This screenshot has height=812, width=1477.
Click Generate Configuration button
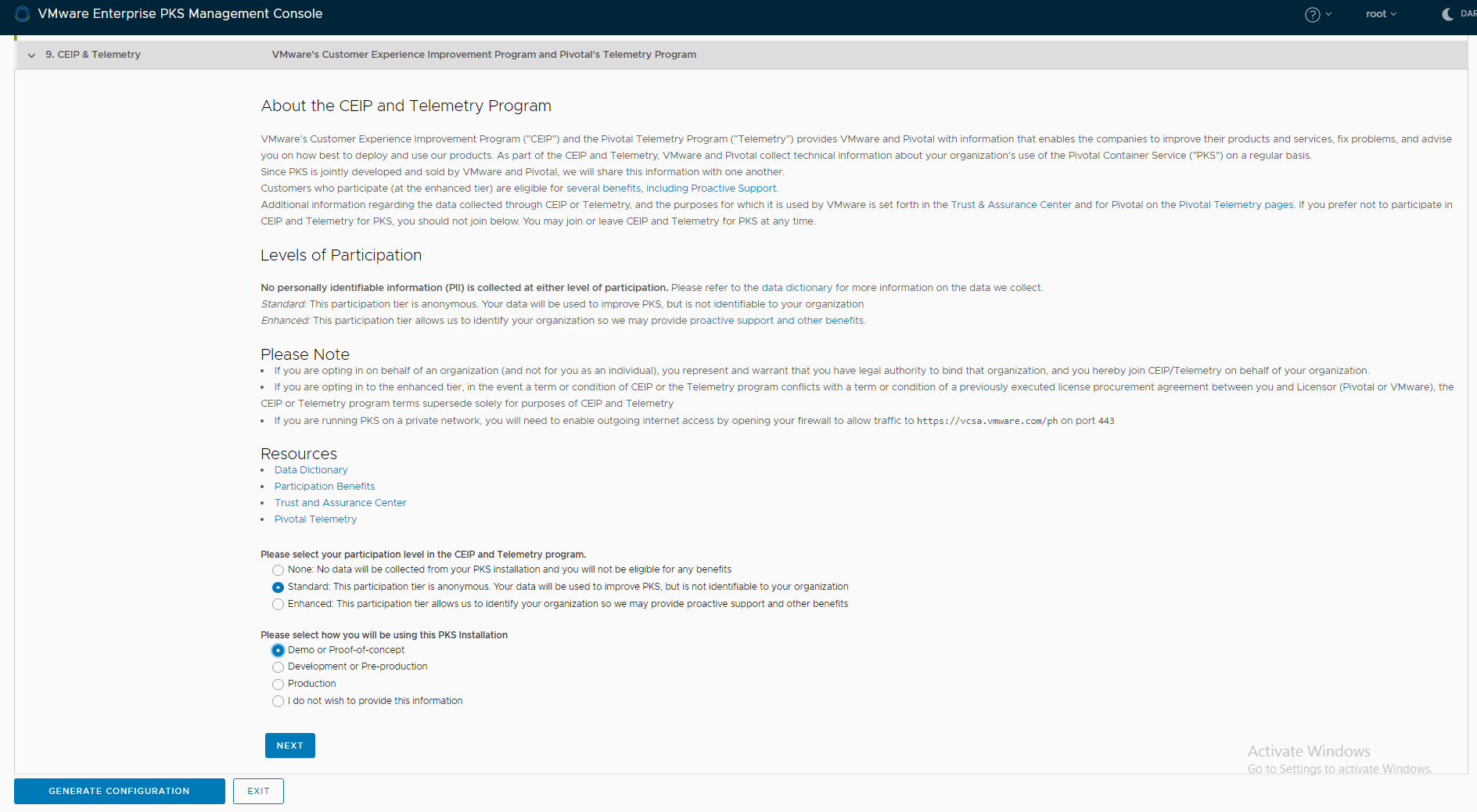(x=120, y=791)
